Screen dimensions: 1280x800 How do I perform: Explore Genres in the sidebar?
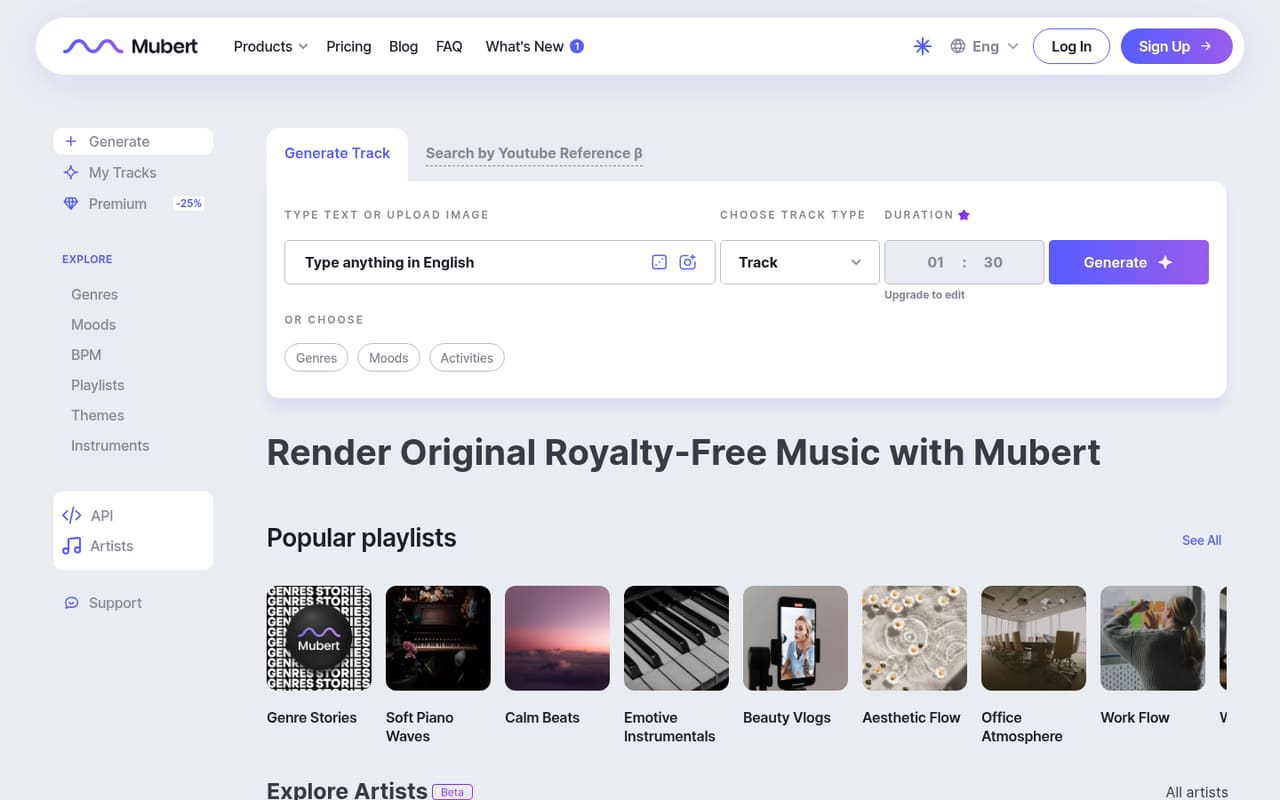94,294
